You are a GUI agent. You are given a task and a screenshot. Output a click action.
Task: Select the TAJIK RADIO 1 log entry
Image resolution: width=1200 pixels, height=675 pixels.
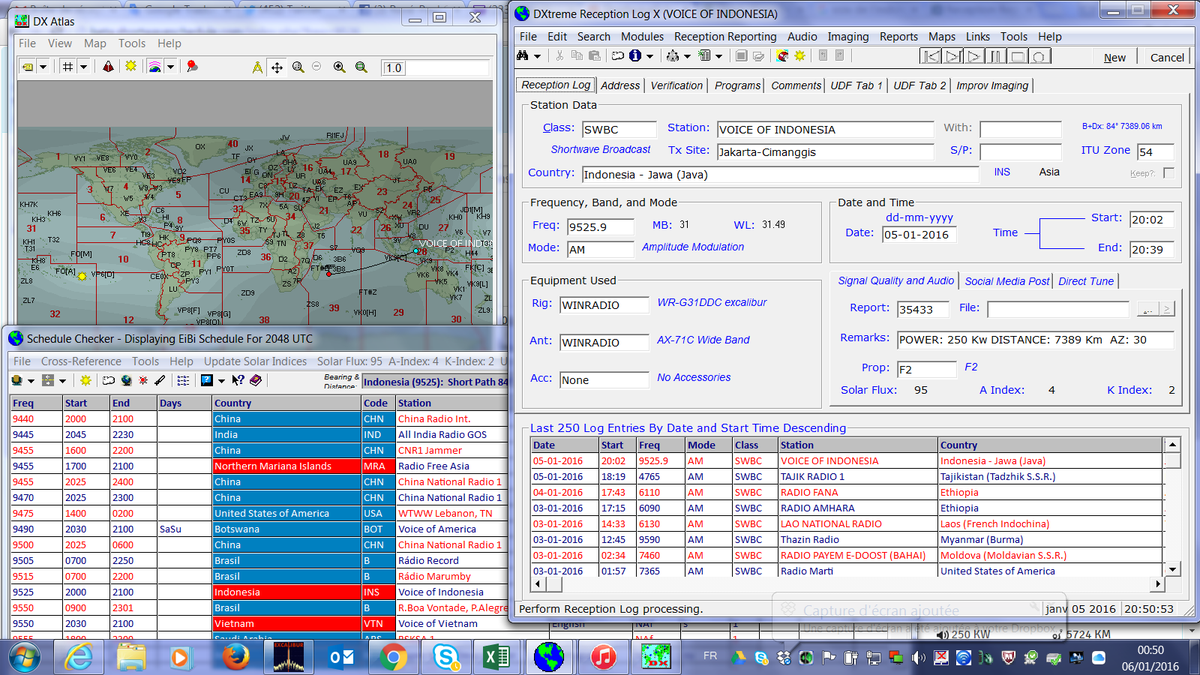coord(846,477)
